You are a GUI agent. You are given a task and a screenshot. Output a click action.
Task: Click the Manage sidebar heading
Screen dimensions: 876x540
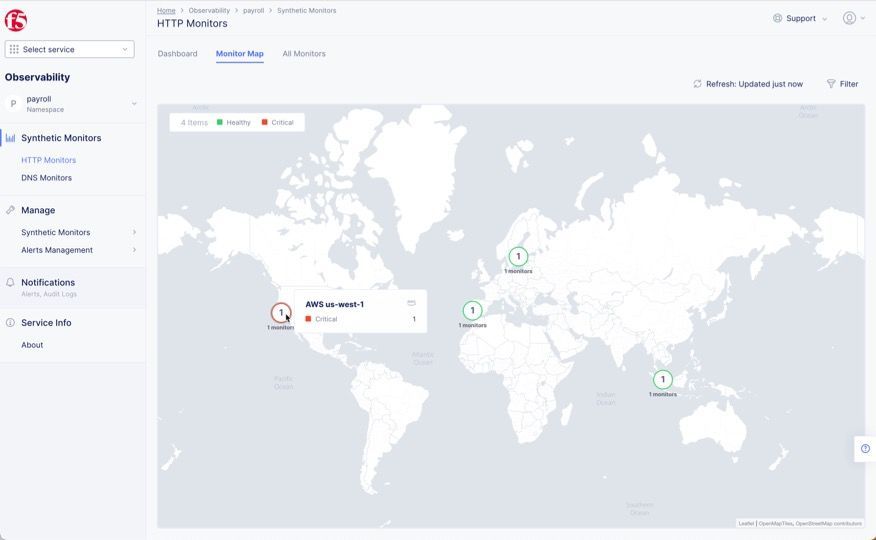point(38,211)
